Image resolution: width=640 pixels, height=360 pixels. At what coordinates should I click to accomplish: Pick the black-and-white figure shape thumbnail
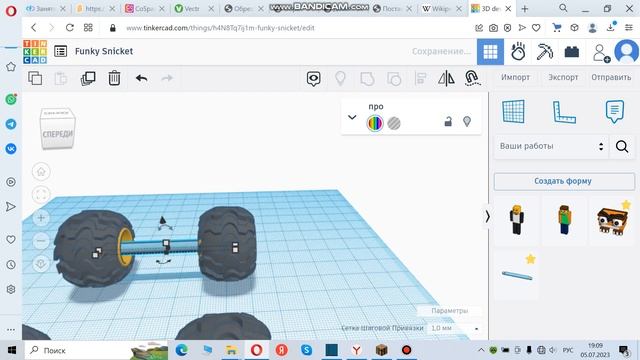coord(517,220)
